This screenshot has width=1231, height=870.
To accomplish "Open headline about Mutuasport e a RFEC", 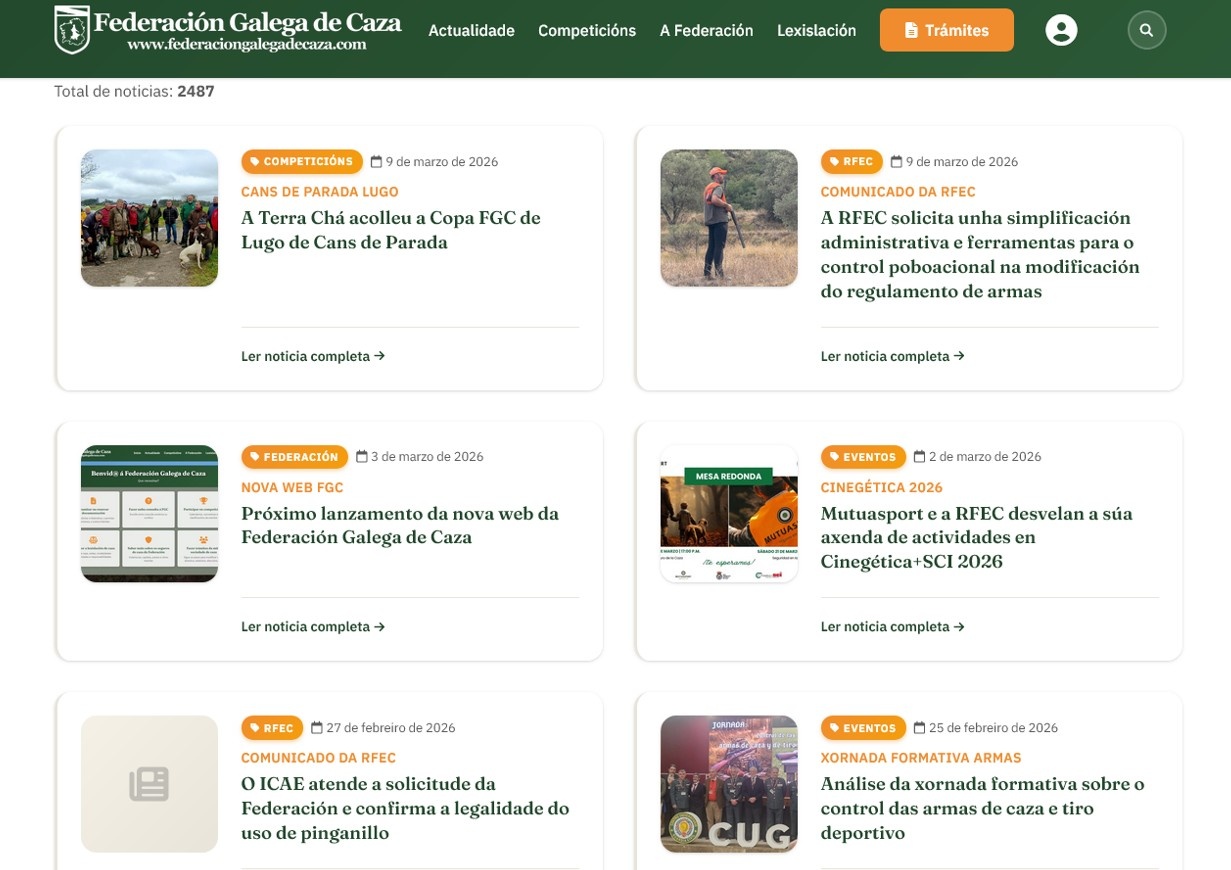I will tap(976, 537).
